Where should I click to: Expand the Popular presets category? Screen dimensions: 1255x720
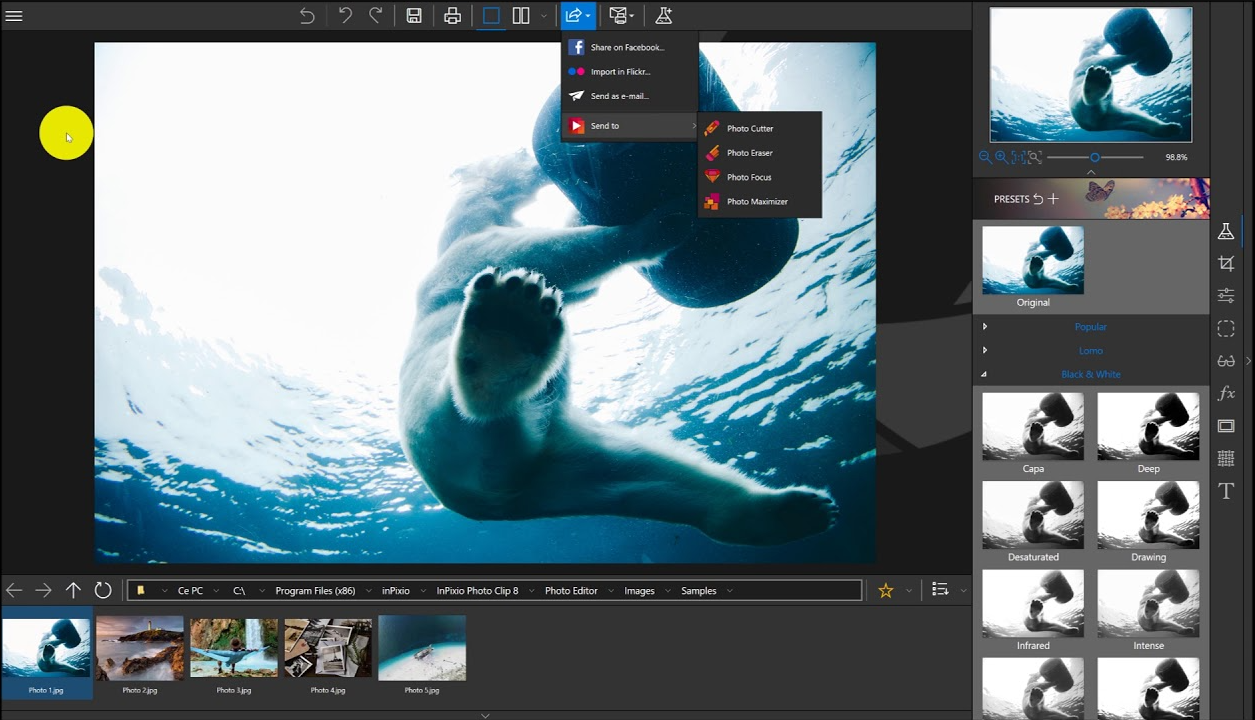tap(1091, 326)
